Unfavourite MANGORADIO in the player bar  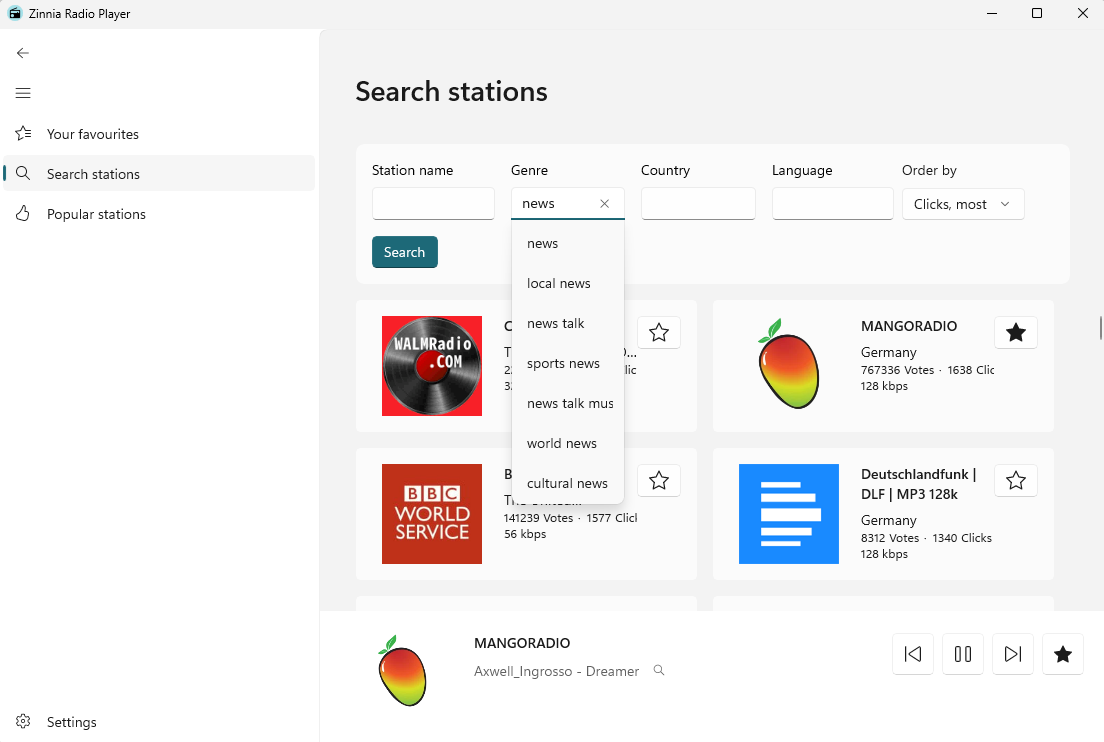[1062, 654]
